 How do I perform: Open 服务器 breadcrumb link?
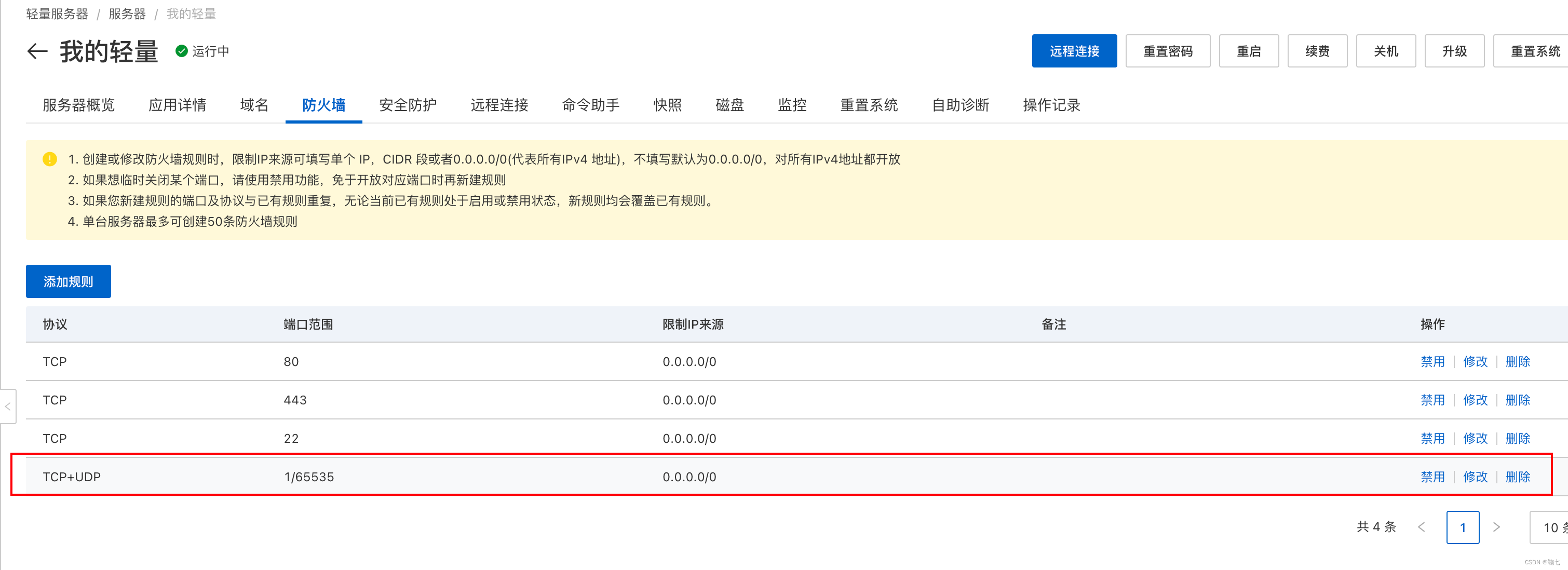[127, 14]
